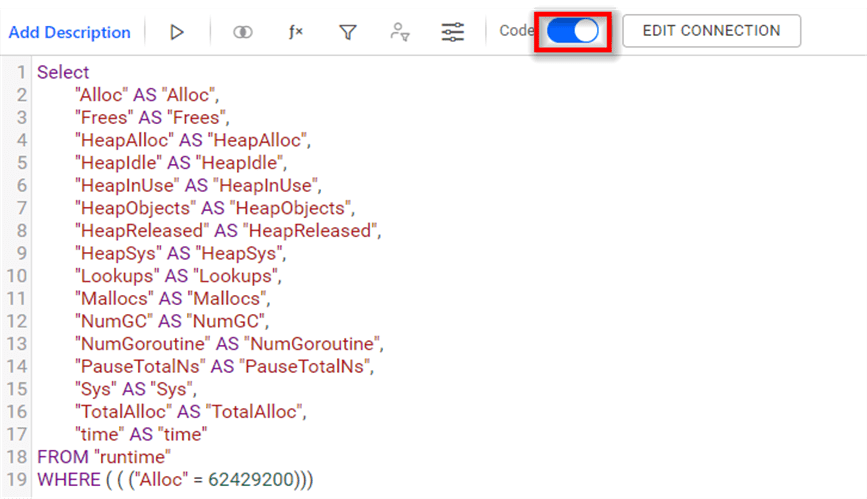The height and width of the screenshot is (499, 867).
Task: Click the "time" AS "time" line
Action: pyautogui.click(x=141, y=434)
